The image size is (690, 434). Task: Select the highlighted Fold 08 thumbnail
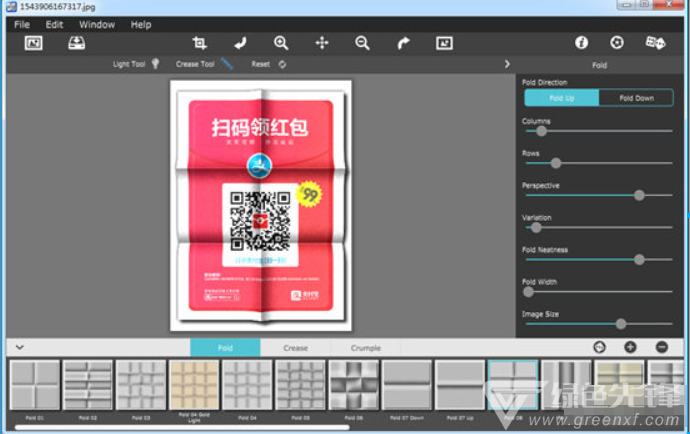pyautogui.click(x=513, y=385)
